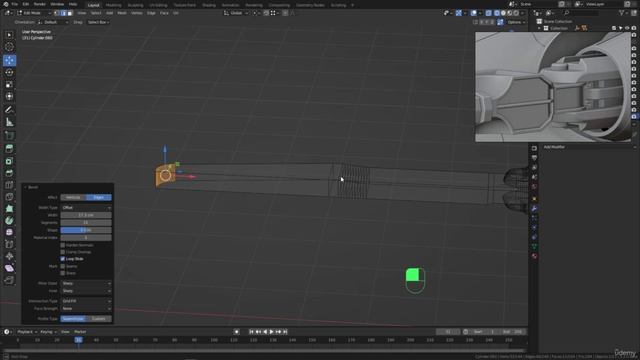640x360 pixels.
Task: Enable Clamp Overlap checkbox
Action: (x=62, y=252)
